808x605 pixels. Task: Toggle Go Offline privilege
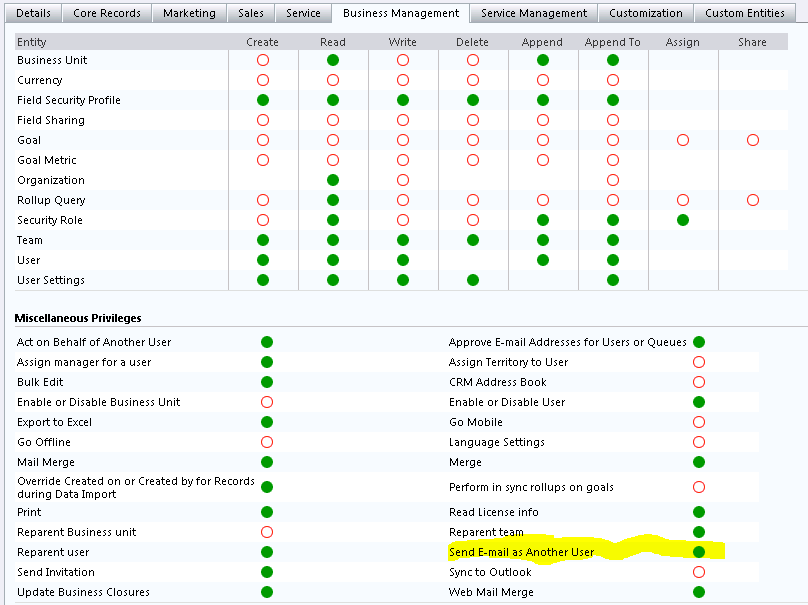point(267,442)
